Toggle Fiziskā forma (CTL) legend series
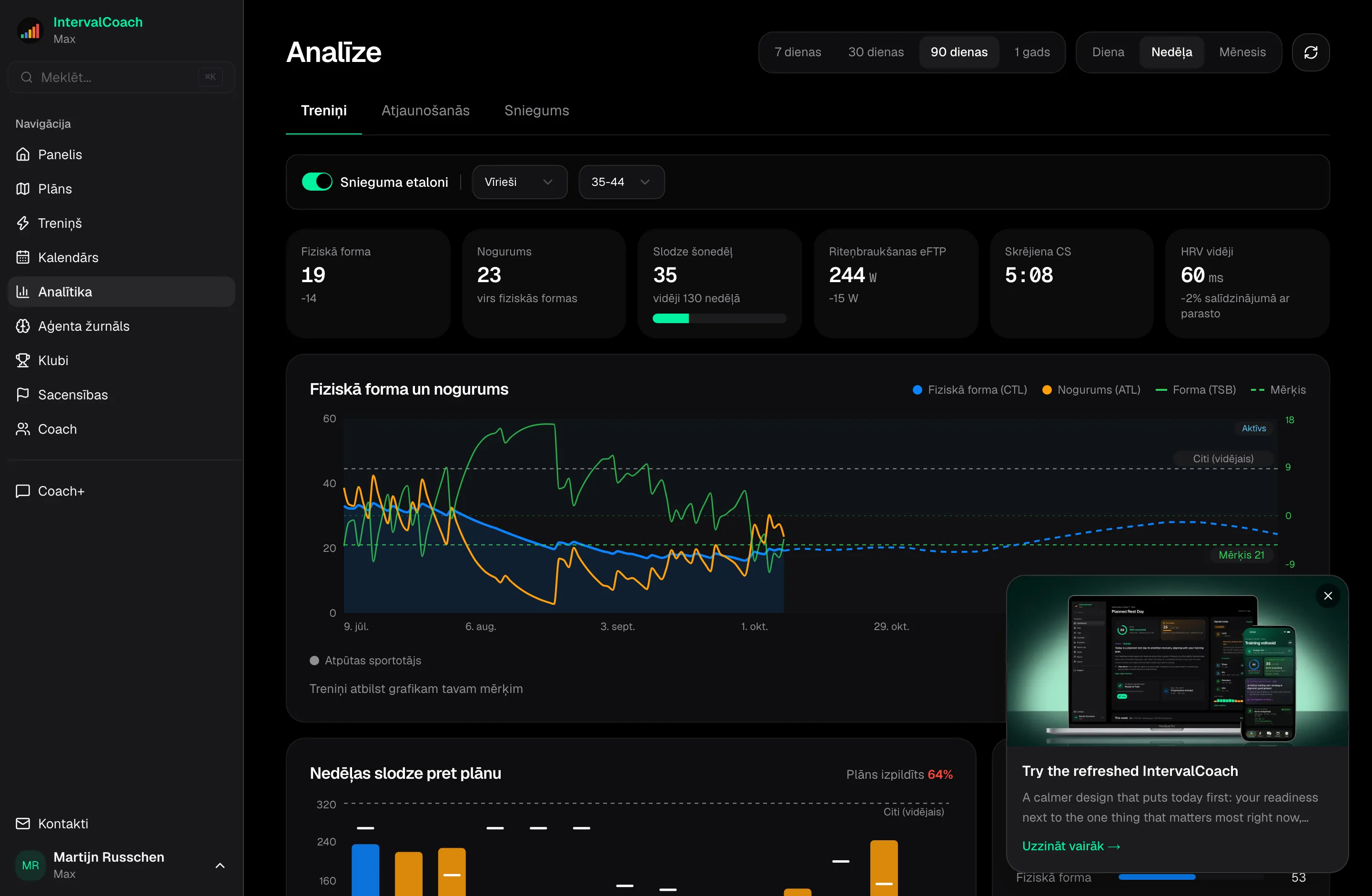Screen dimensions: 1372x896 [969, 390]
